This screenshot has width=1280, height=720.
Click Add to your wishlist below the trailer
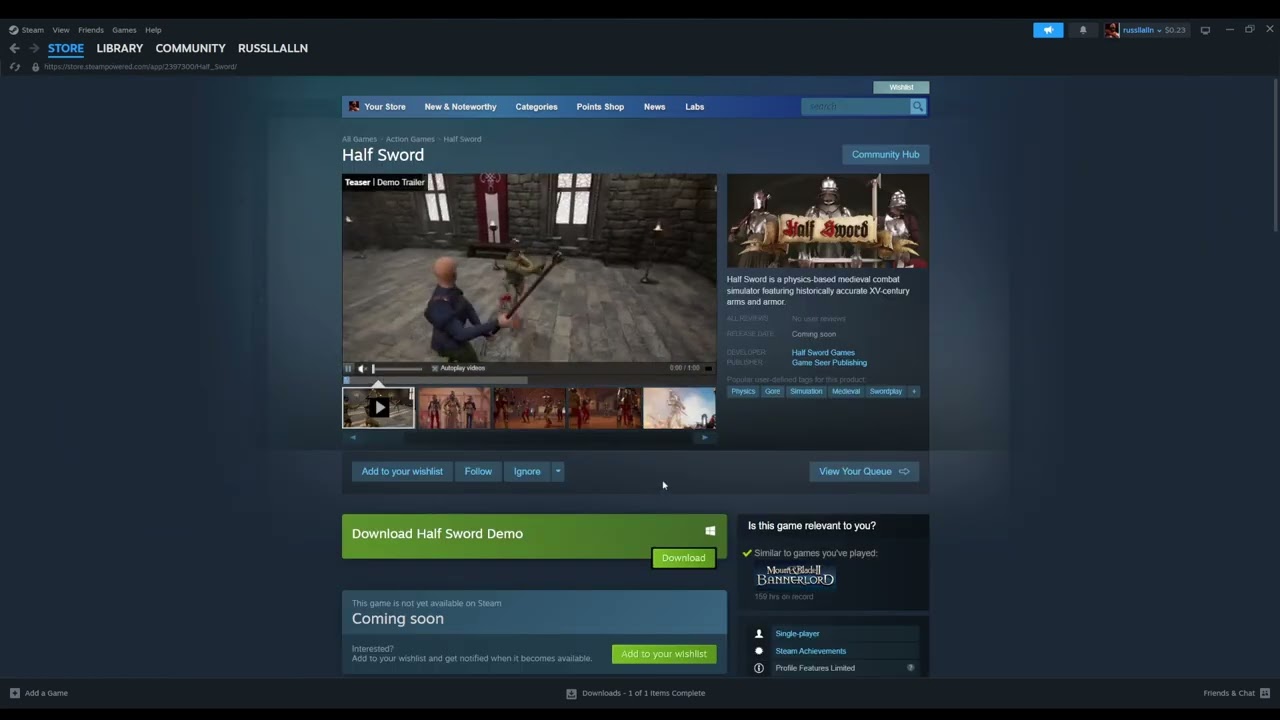pyautogui.click(x=402, y=471)
